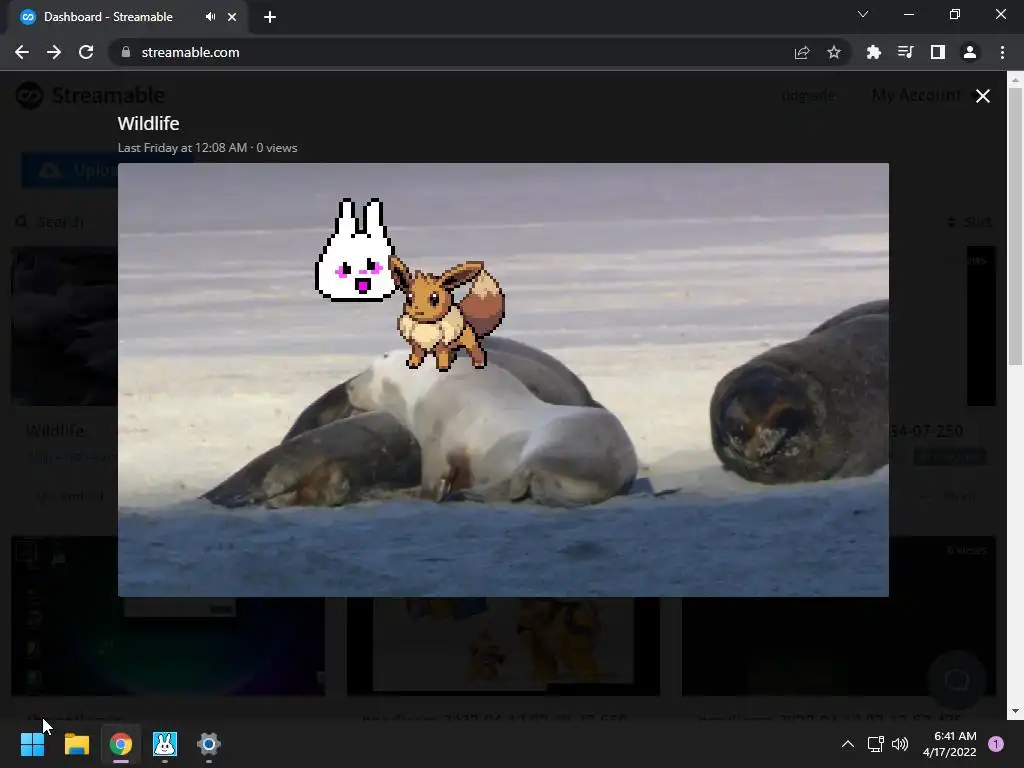
Task: Go back to previous page
Action: [22, 52]
